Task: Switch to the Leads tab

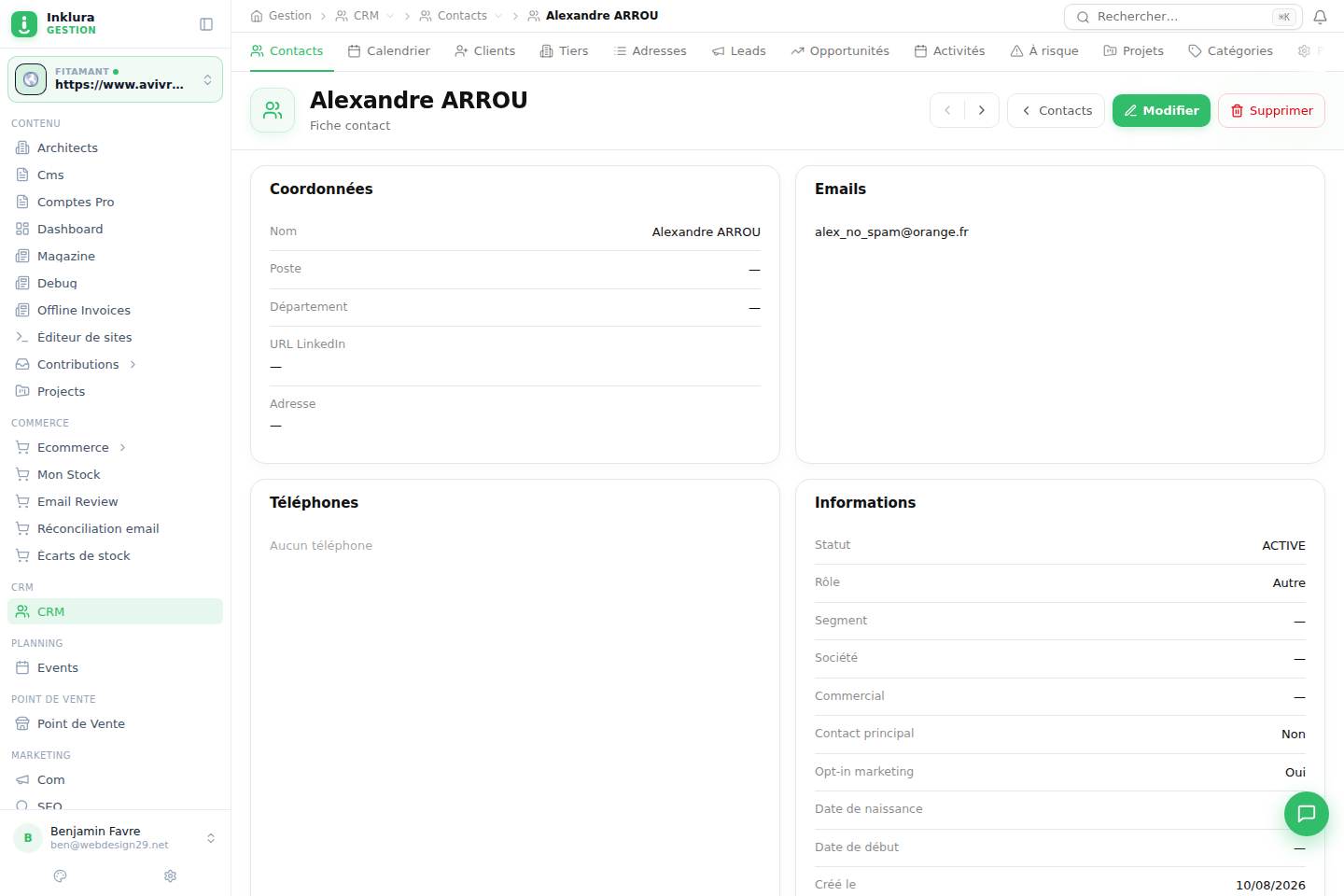Action: [x=739, y=51]
